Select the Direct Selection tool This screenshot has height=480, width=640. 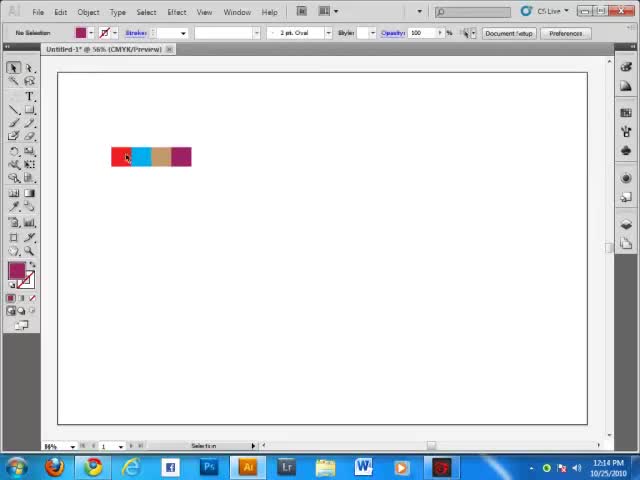29,68
